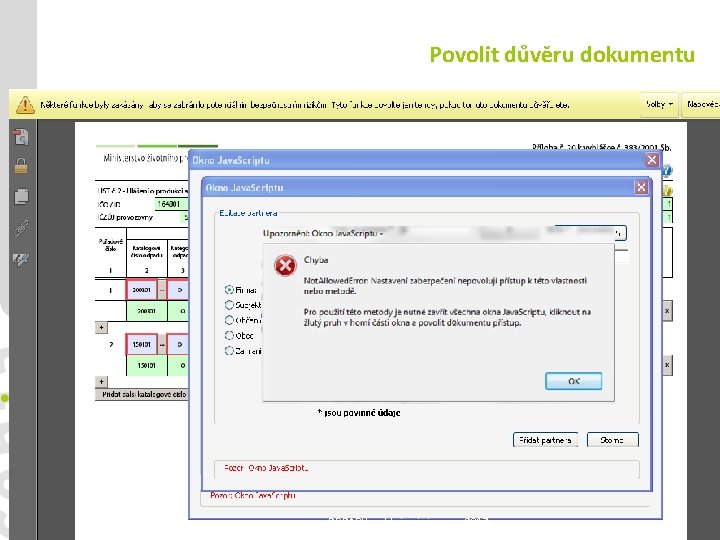The height and width of the screenshot is (540, 720).
Task: Open the pages panel icon in sidebar
Action: tap(21, 137)
